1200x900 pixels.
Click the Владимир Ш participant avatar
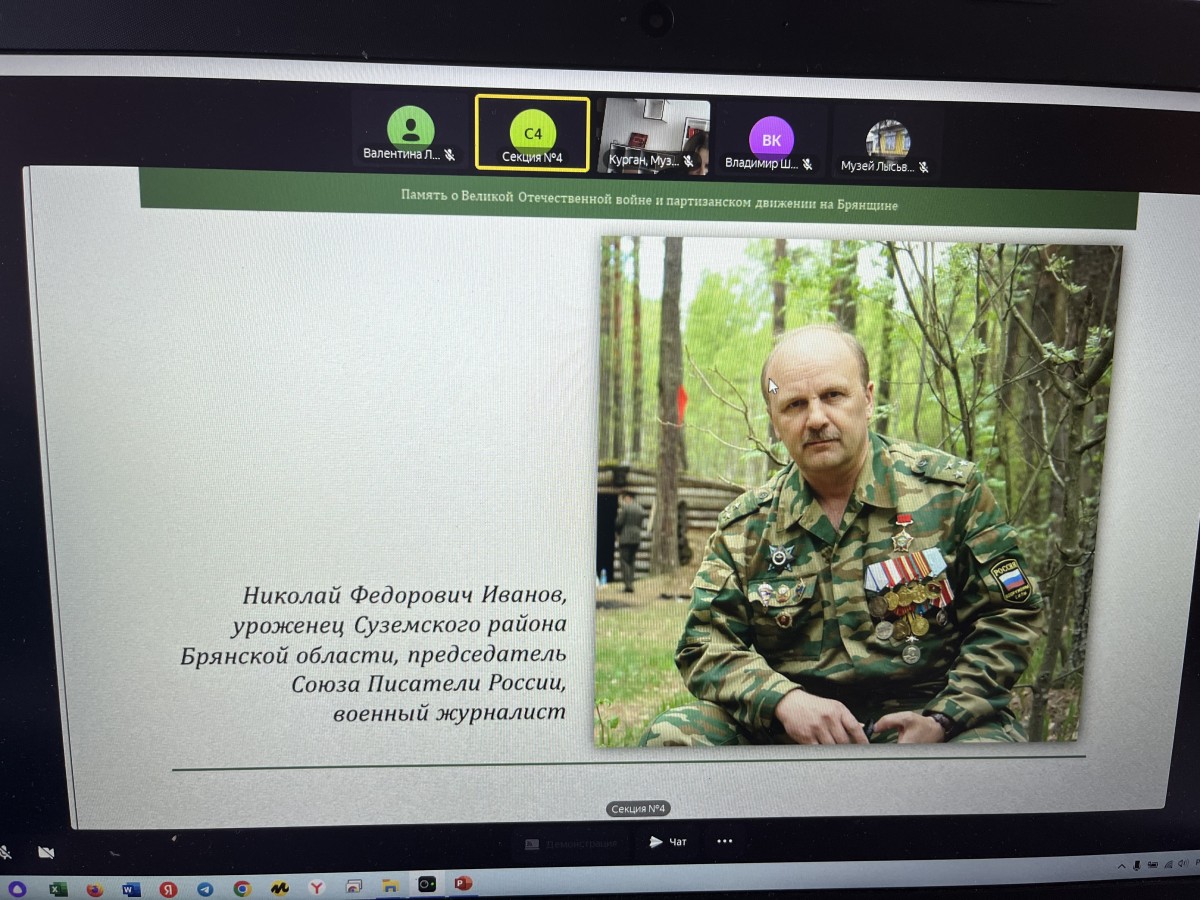pos(770,138)
